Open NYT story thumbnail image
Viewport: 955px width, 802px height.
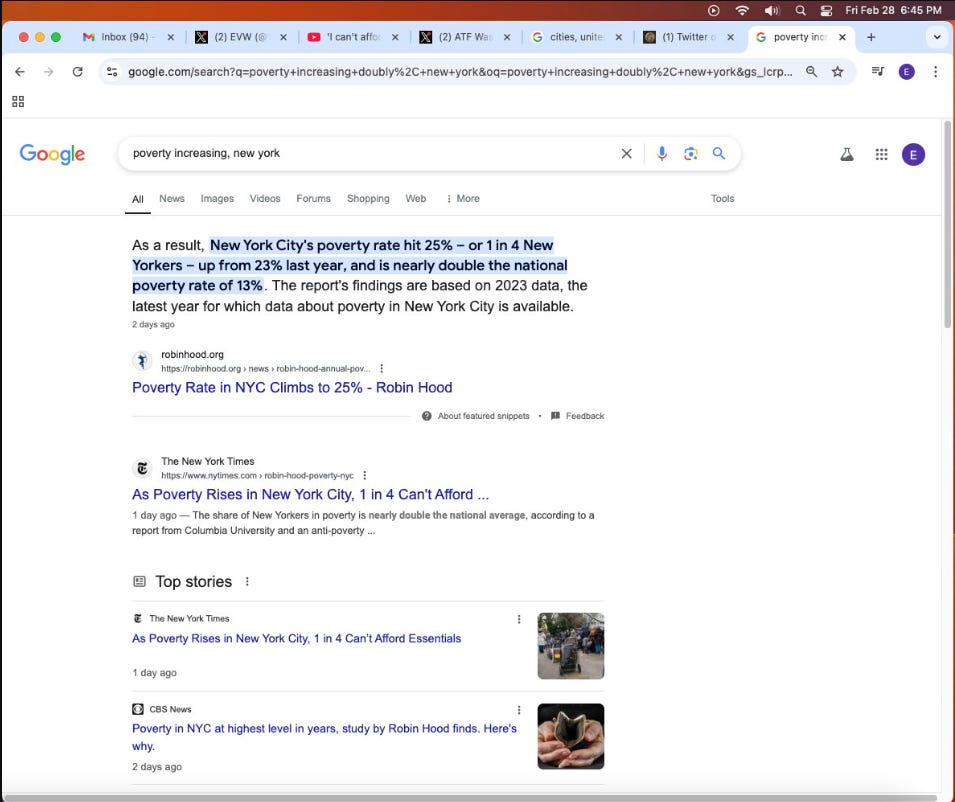571,646
